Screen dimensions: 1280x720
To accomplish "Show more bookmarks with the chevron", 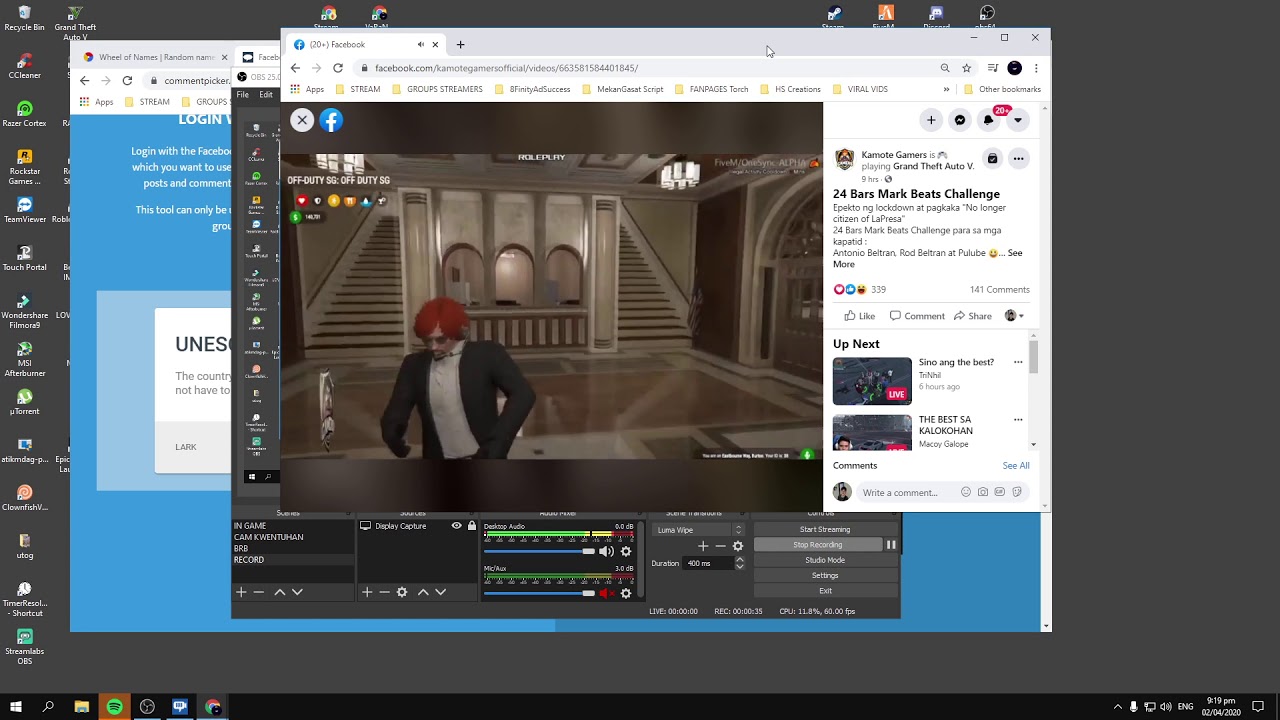I will (x=946, y=89).
